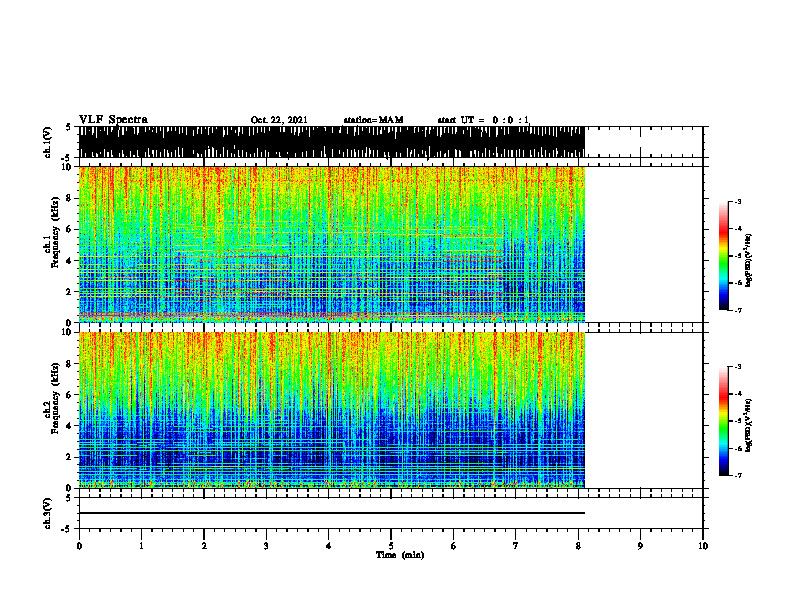Click time axis tick label "3"
The image size is (792, 612).
(266, 546)
